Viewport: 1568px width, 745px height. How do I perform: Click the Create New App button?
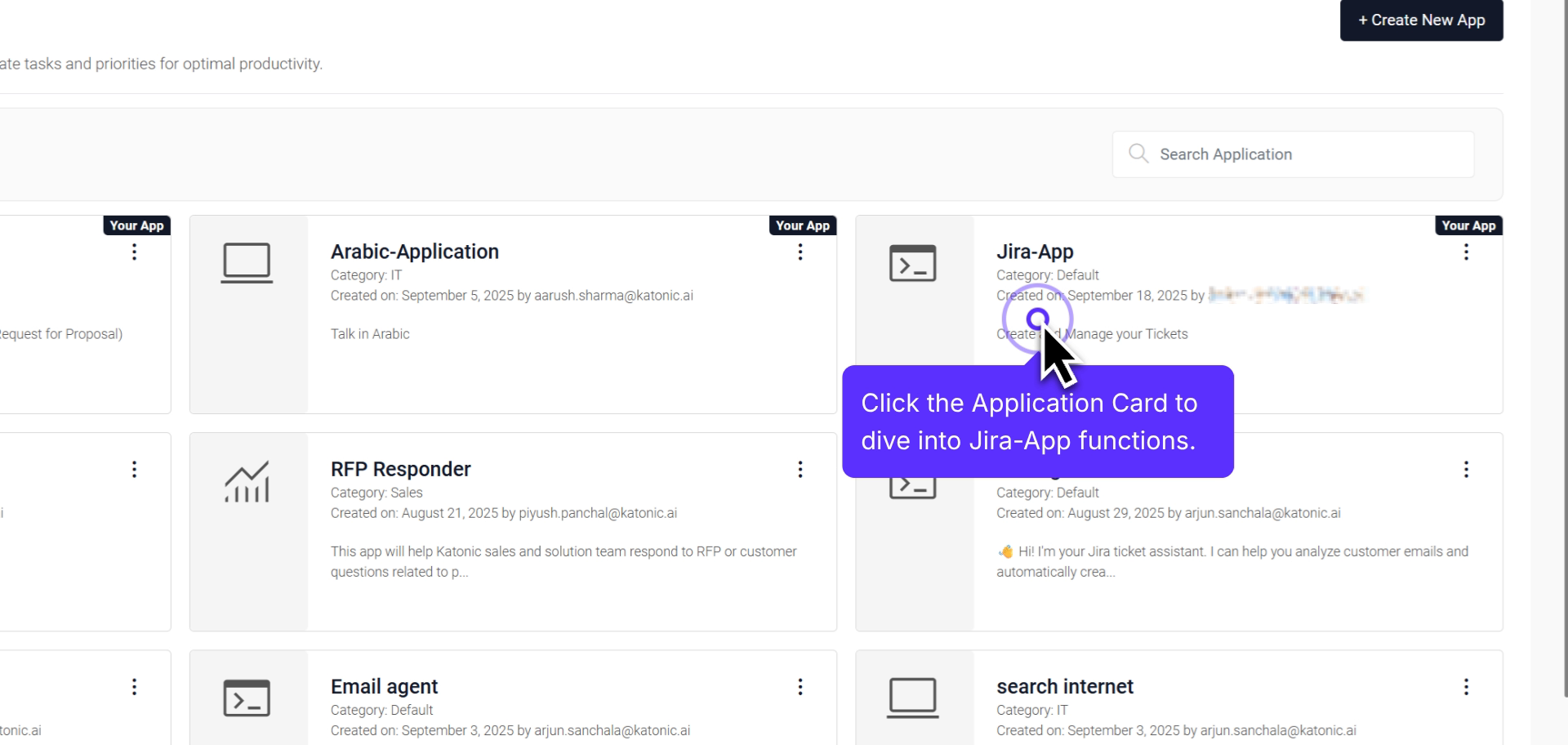click(1421, 20)
